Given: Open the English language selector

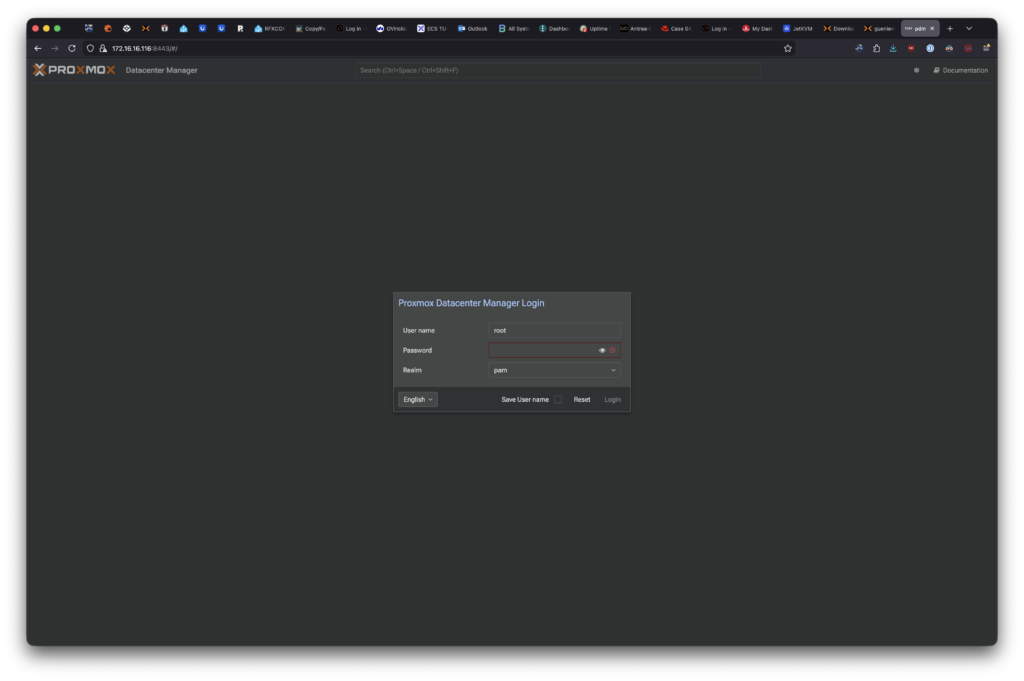Looking at the screenshot, I should coord(418,399).
